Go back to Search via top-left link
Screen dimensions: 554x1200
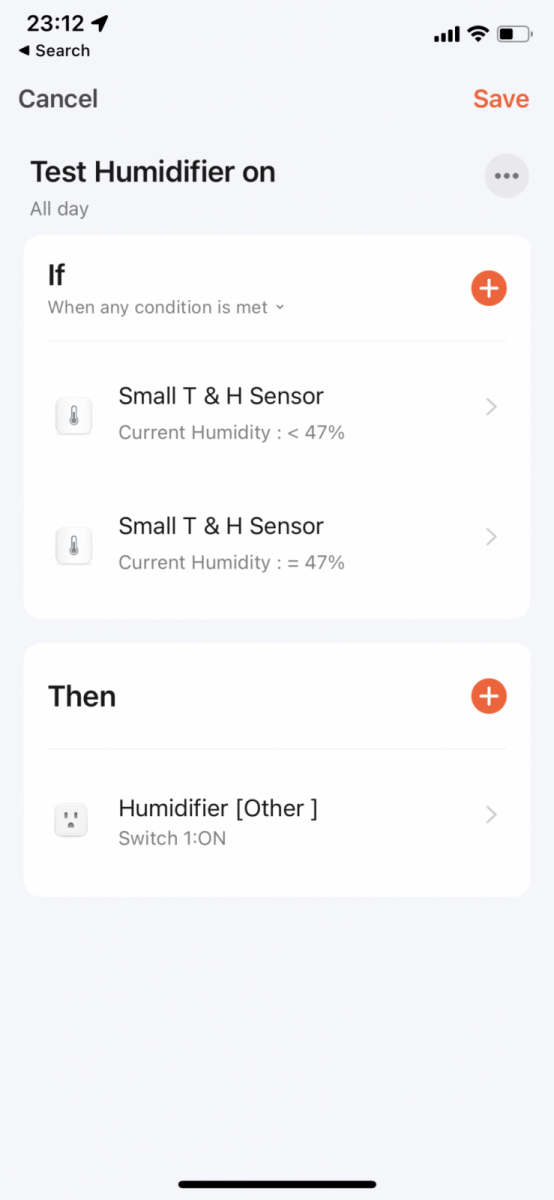point(54,50)
